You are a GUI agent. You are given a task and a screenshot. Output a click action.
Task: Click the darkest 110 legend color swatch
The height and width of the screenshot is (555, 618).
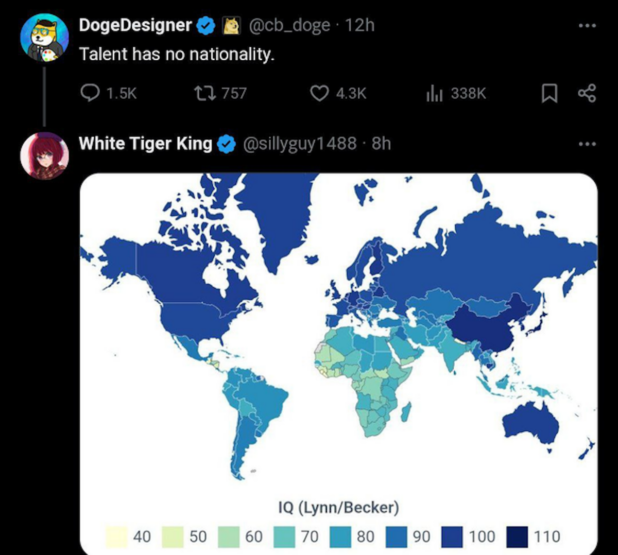[x=519, y=536]
